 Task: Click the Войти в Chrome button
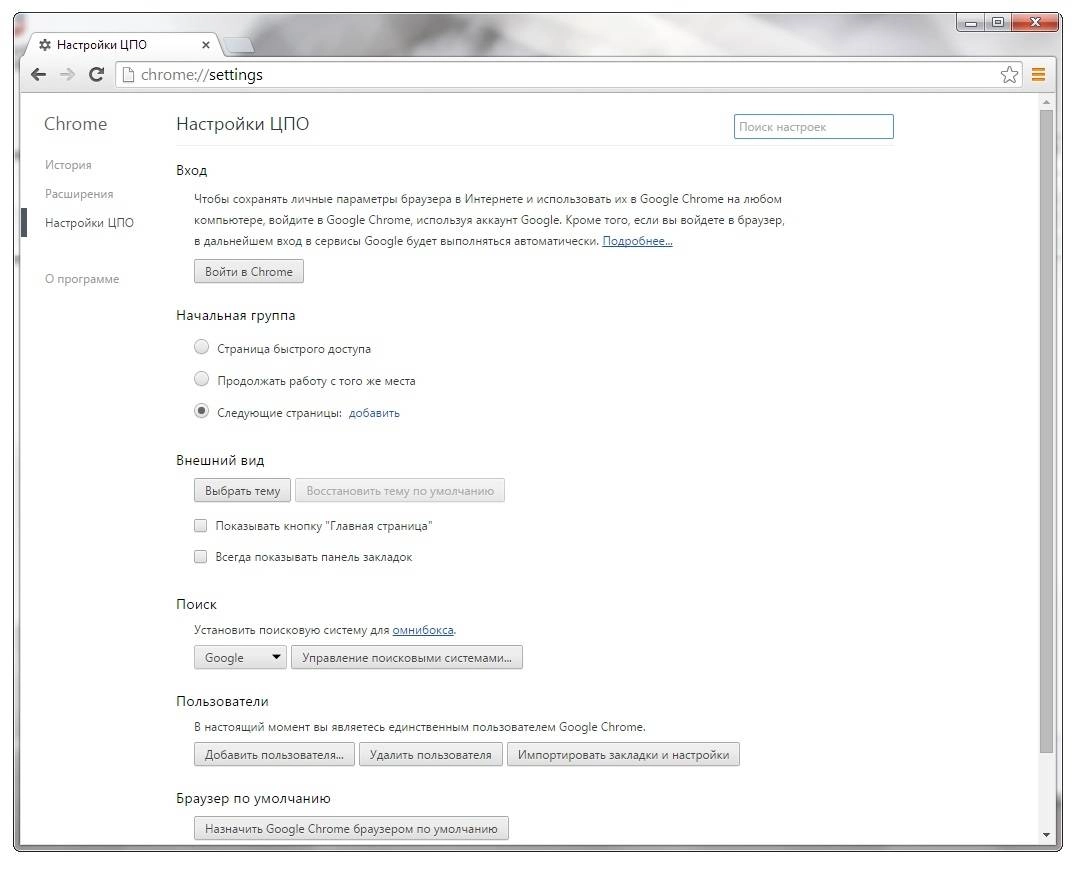point(249,271)
